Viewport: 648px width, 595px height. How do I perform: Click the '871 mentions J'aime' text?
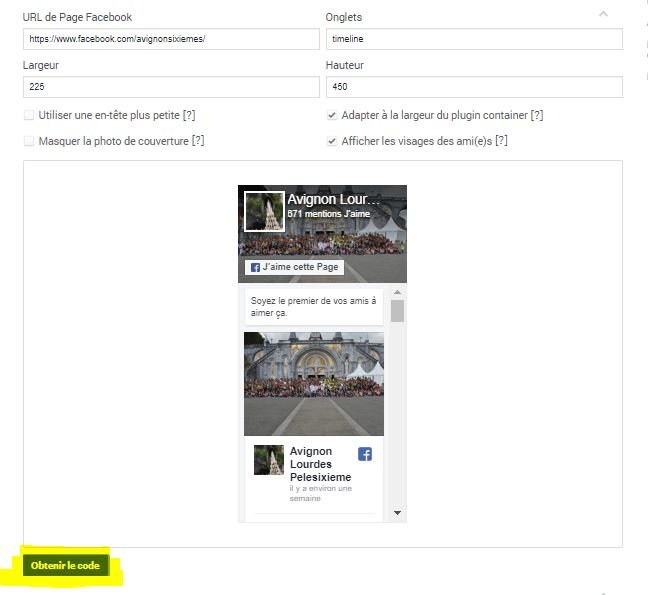[x=329, y=214]
